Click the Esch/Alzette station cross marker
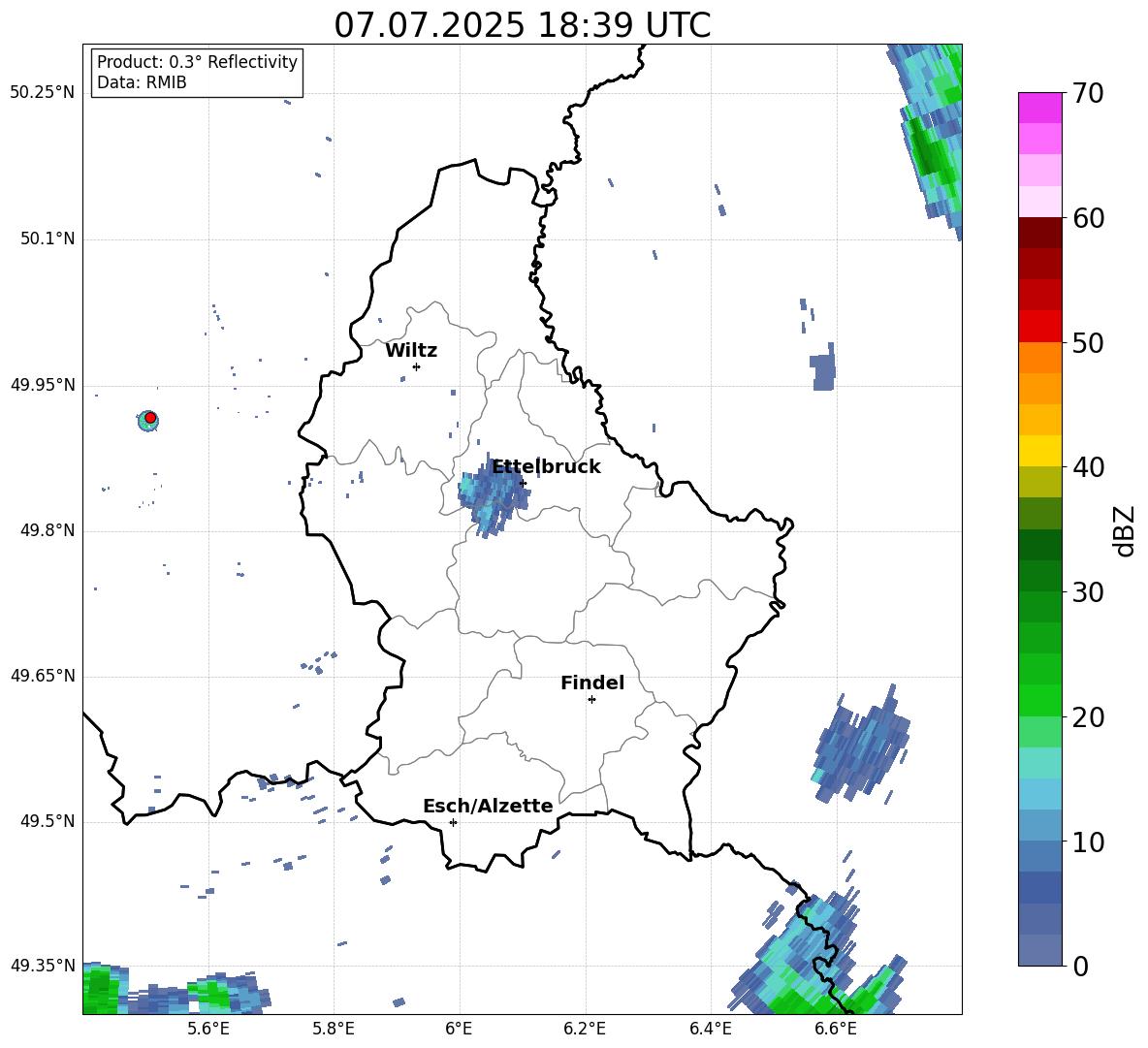 click(x=453, y=822)
